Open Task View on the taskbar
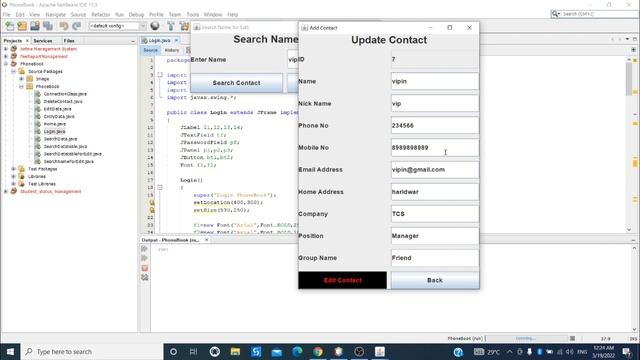The width and height of the screenshot is (640, 360). point(193,351)
